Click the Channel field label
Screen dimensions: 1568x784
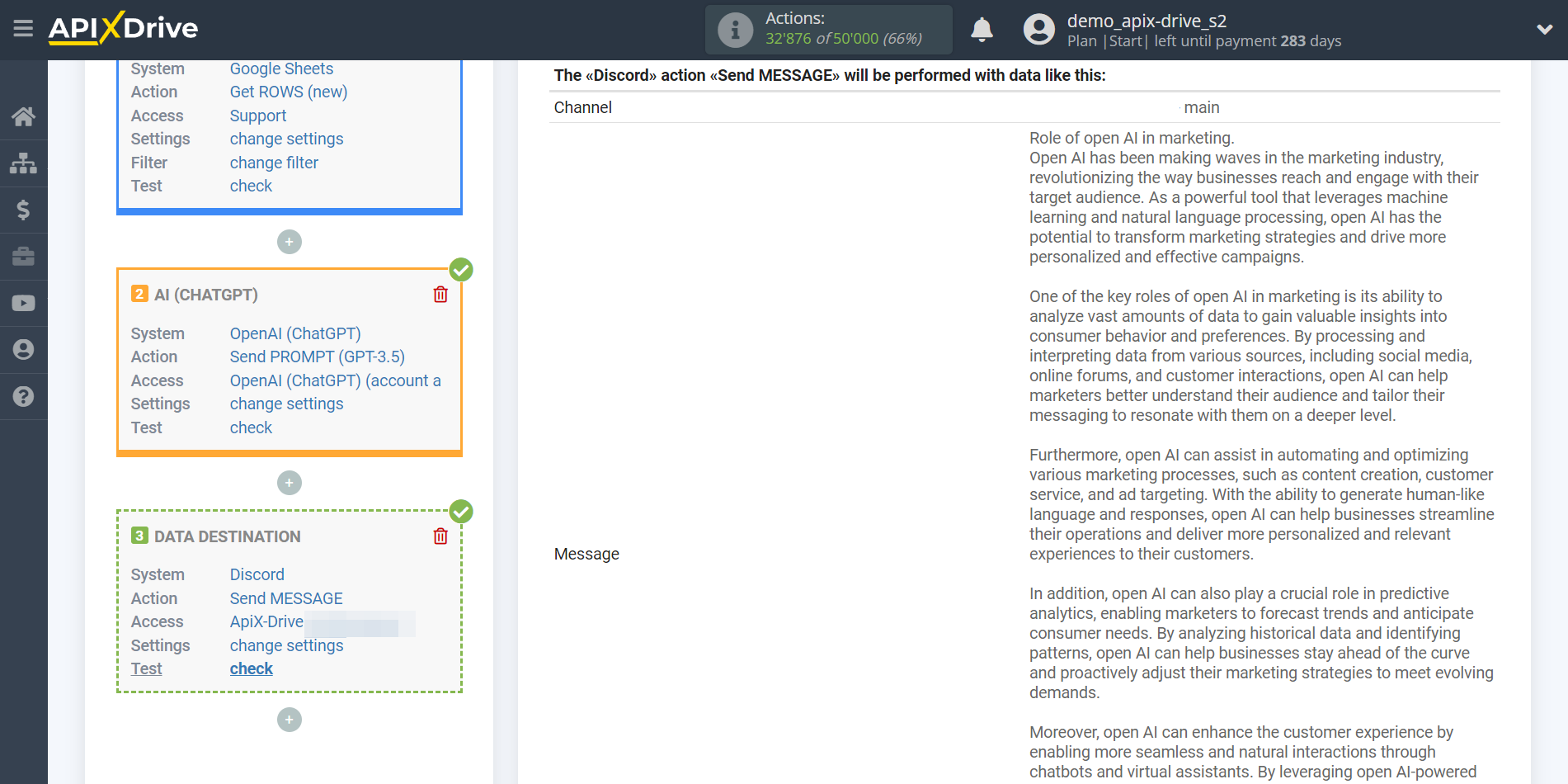(x=583, y=107)
